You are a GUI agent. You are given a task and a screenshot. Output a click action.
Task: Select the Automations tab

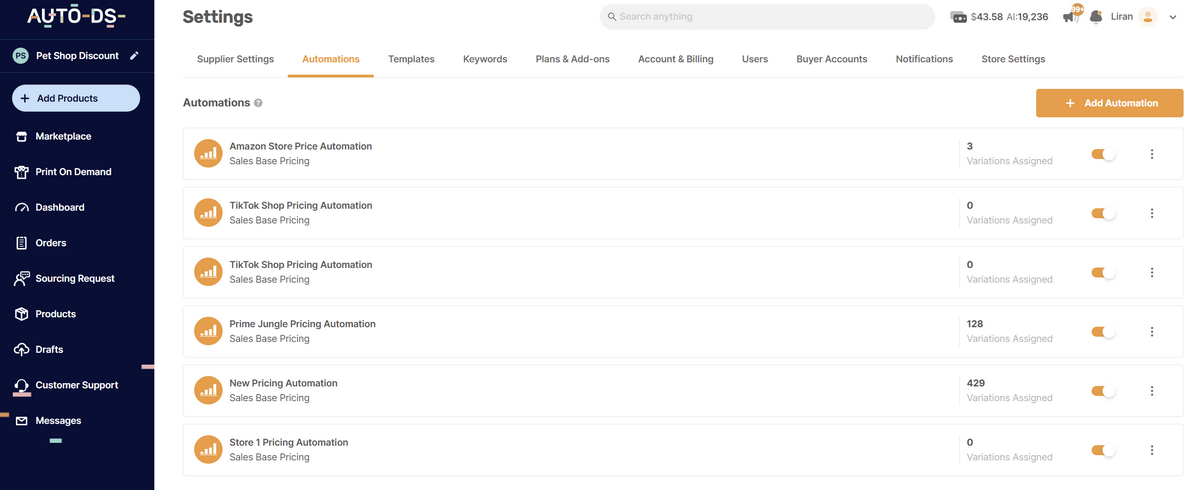[x=331, y=59]
